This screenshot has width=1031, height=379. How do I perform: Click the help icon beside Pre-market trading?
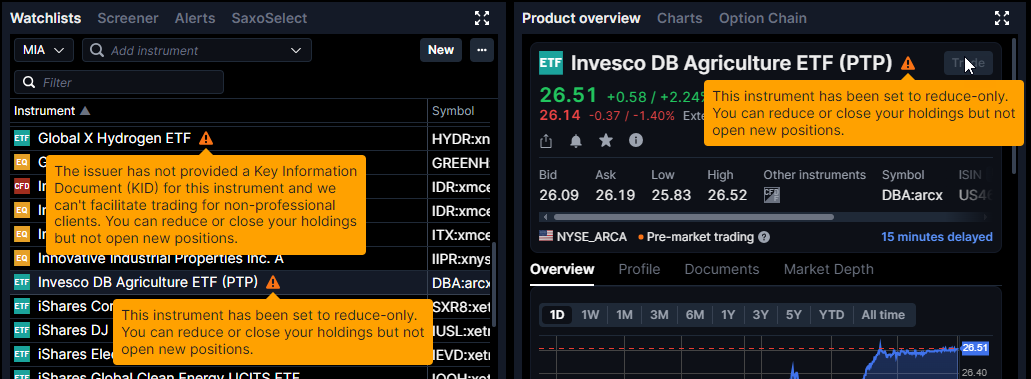[x=763, y=237]
